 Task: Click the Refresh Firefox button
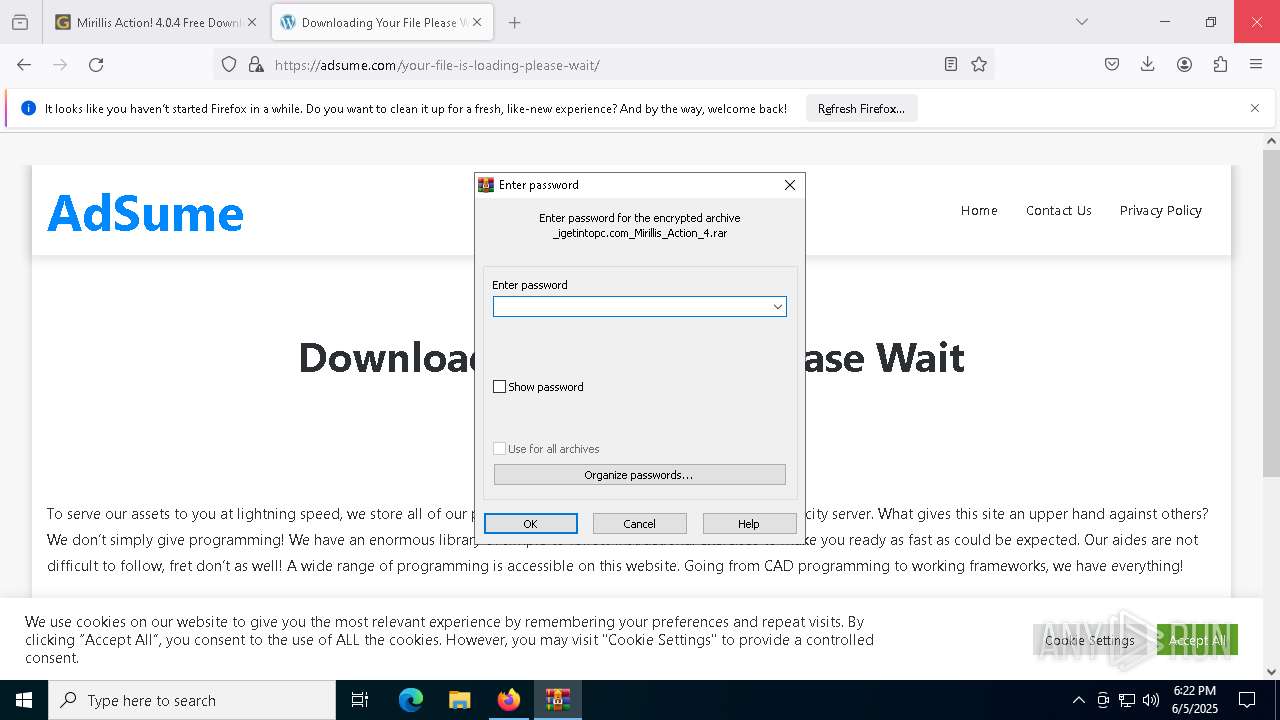(861, 108)
